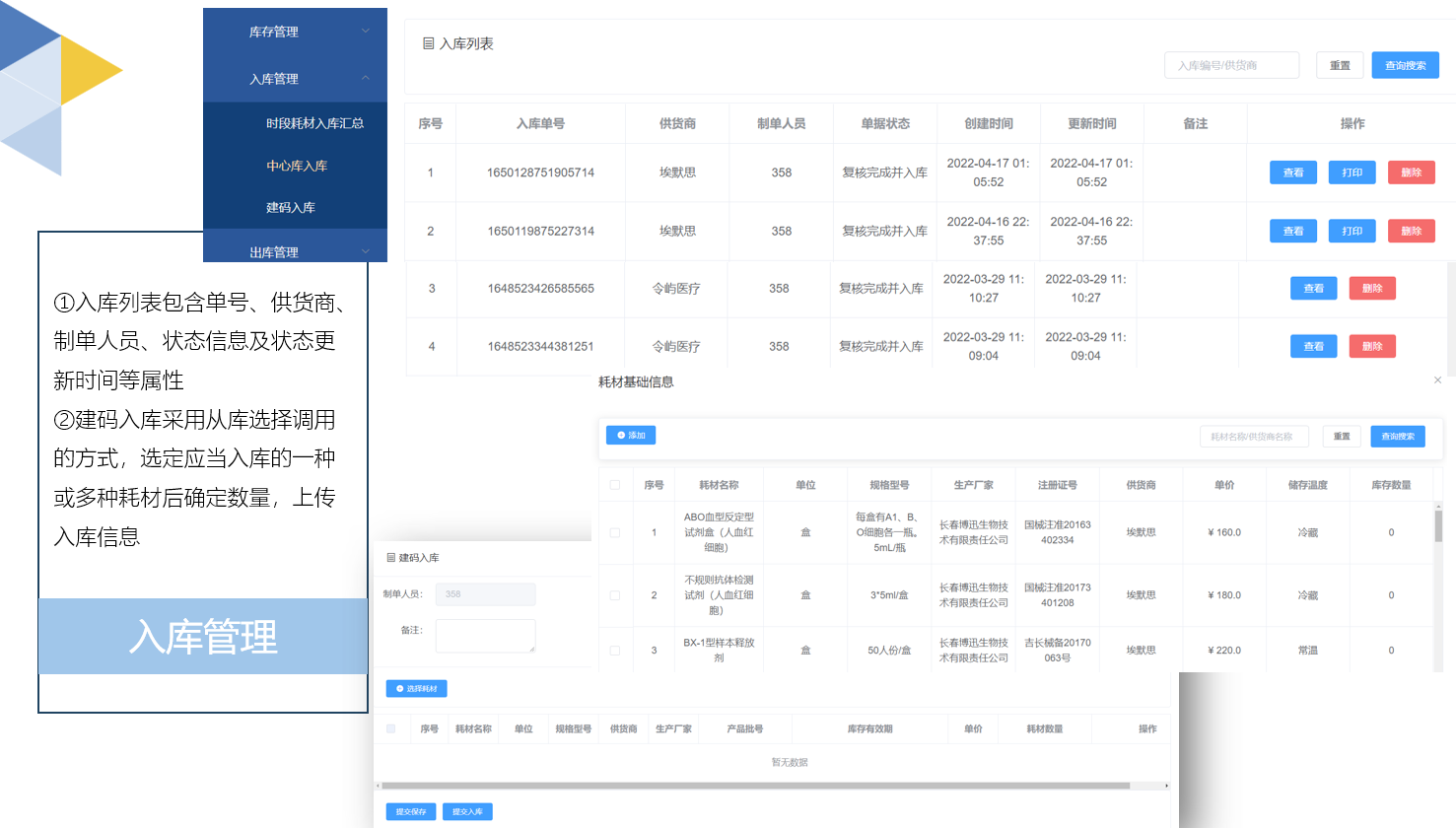Click material name 不规则抗体检测试剂
This screenshot has width=1456, height=828.
point(719,595)
